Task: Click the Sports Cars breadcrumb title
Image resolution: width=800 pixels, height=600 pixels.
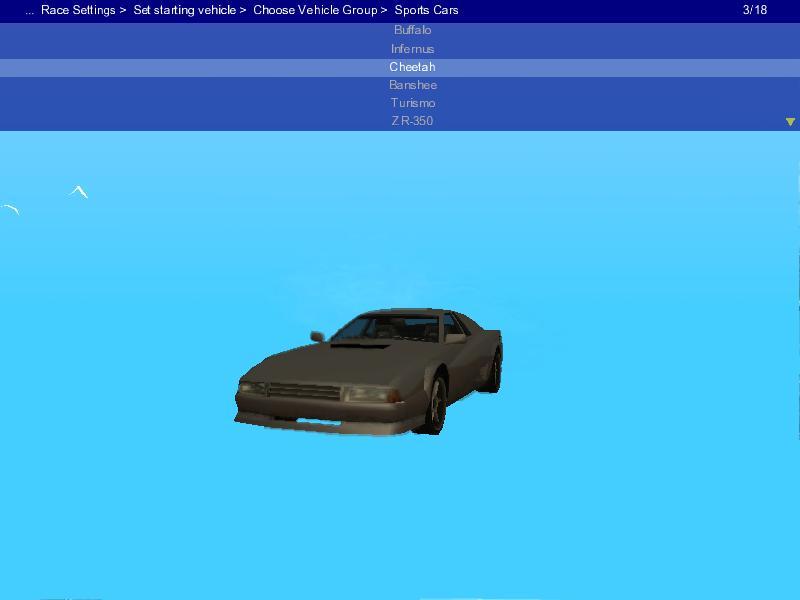Action: [x=426, y=10]
